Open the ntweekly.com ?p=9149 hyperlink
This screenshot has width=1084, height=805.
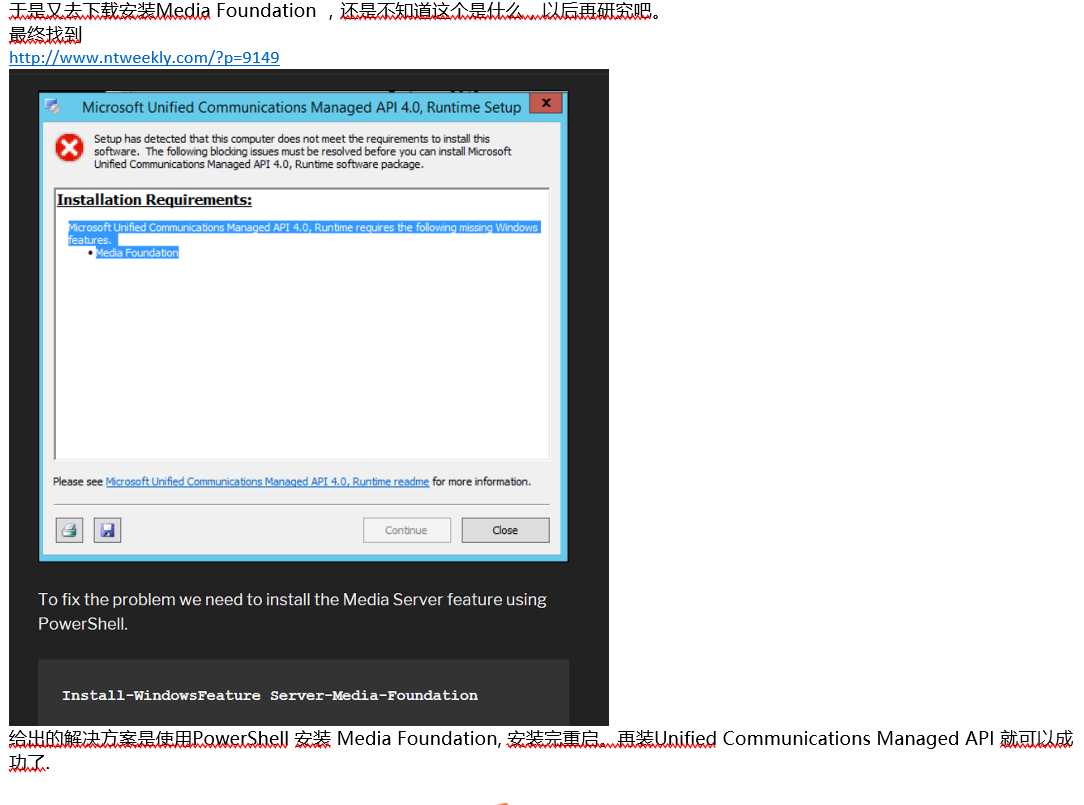[144, 57]
